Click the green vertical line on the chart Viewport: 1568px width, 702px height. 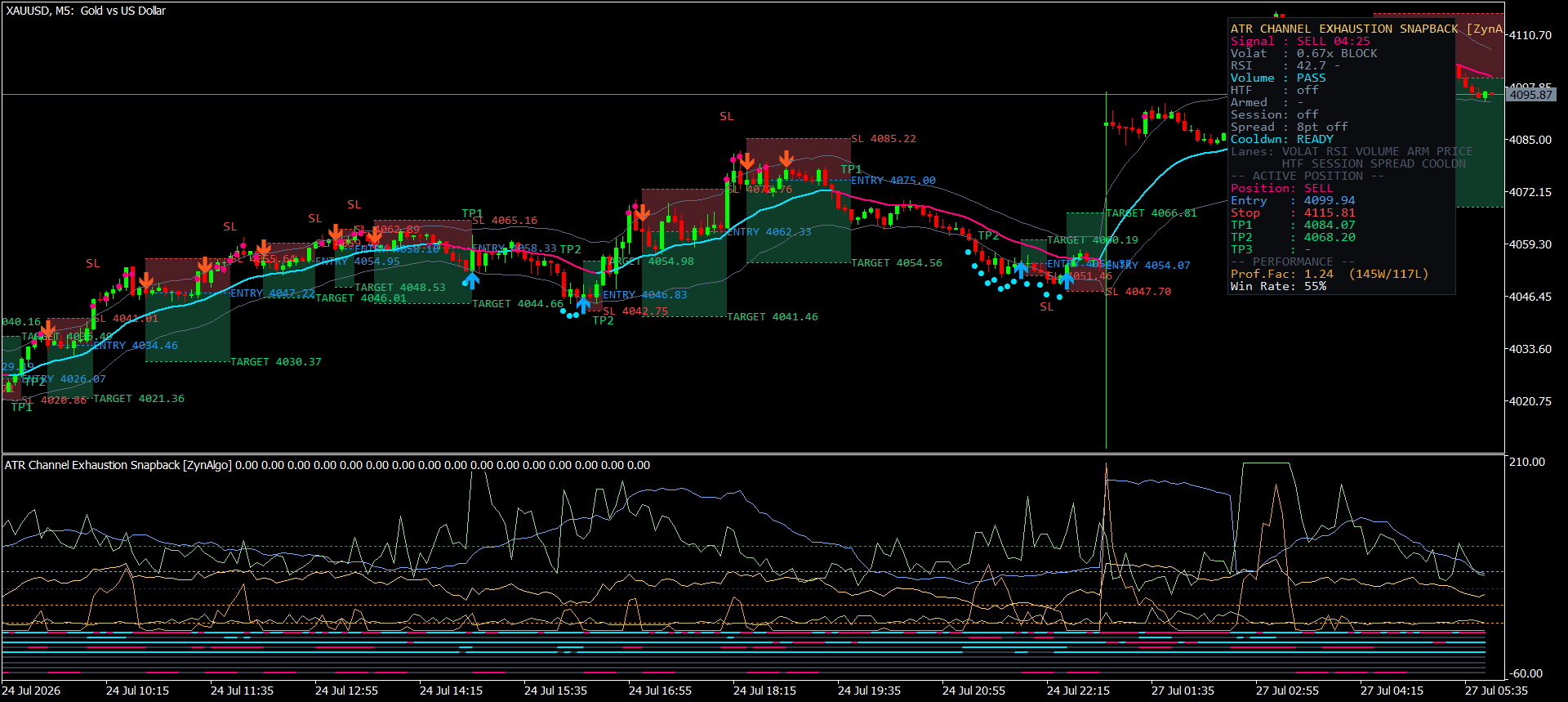coord(1107,270)
